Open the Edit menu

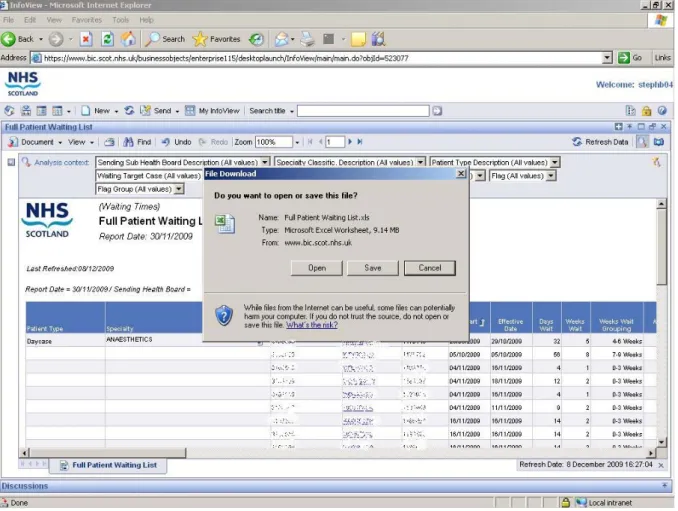coord(30,20)
